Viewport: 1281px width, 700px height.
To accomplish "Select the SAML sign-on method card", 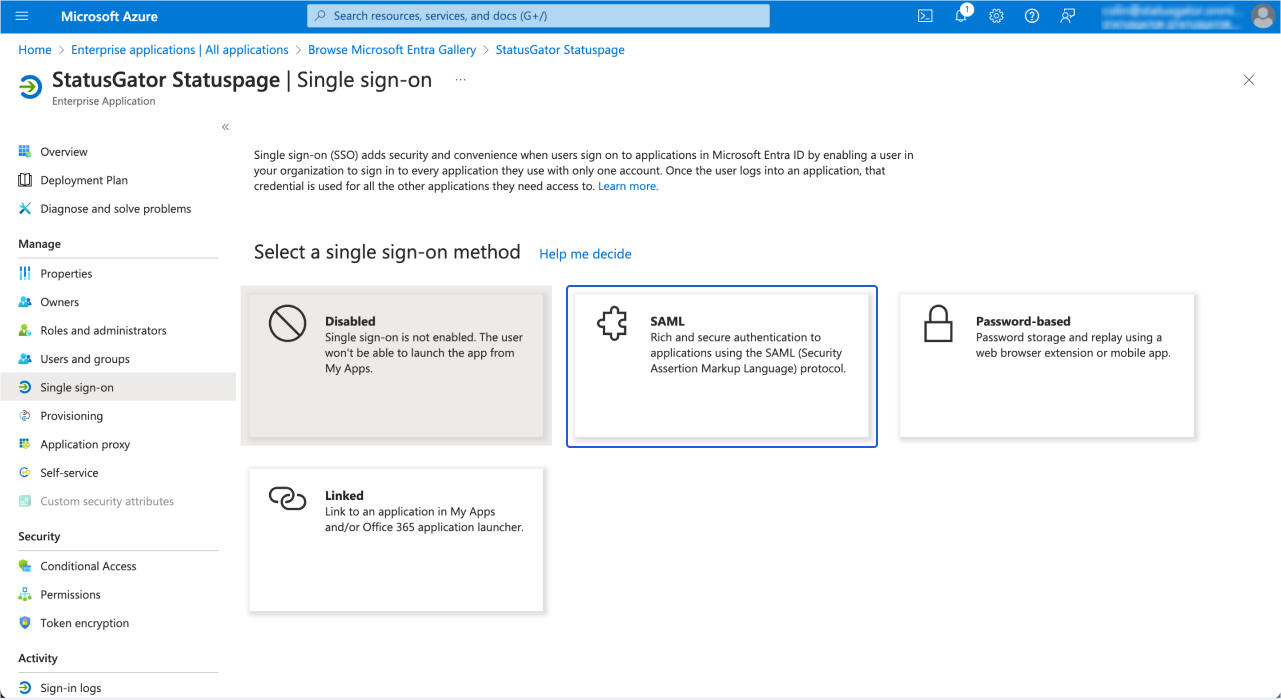I will (x=722, y=366).
